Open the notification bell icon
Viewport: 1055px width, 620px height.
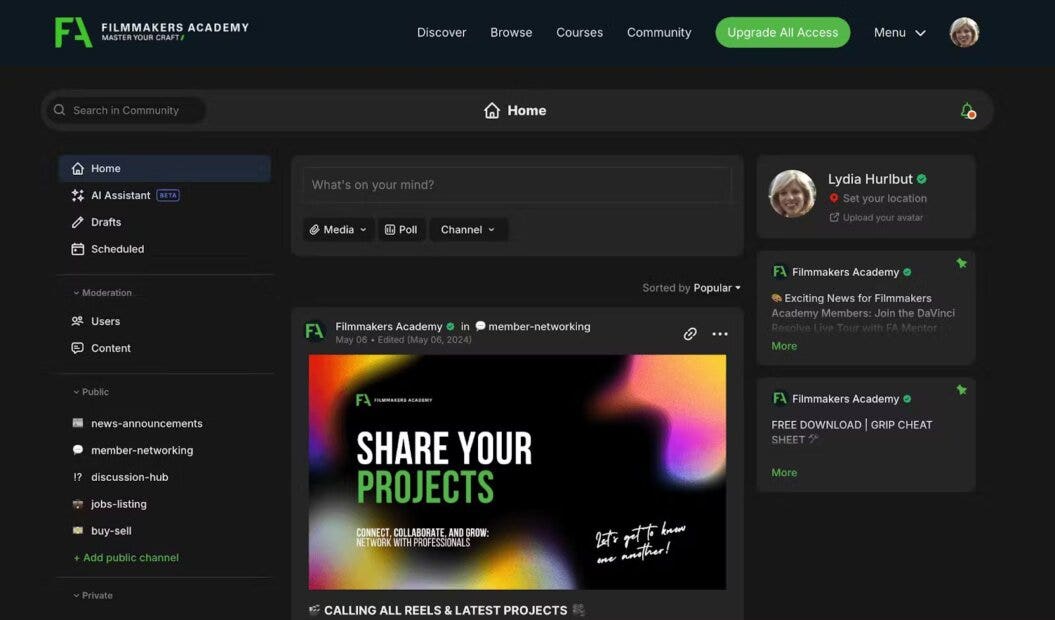(968, 111)
